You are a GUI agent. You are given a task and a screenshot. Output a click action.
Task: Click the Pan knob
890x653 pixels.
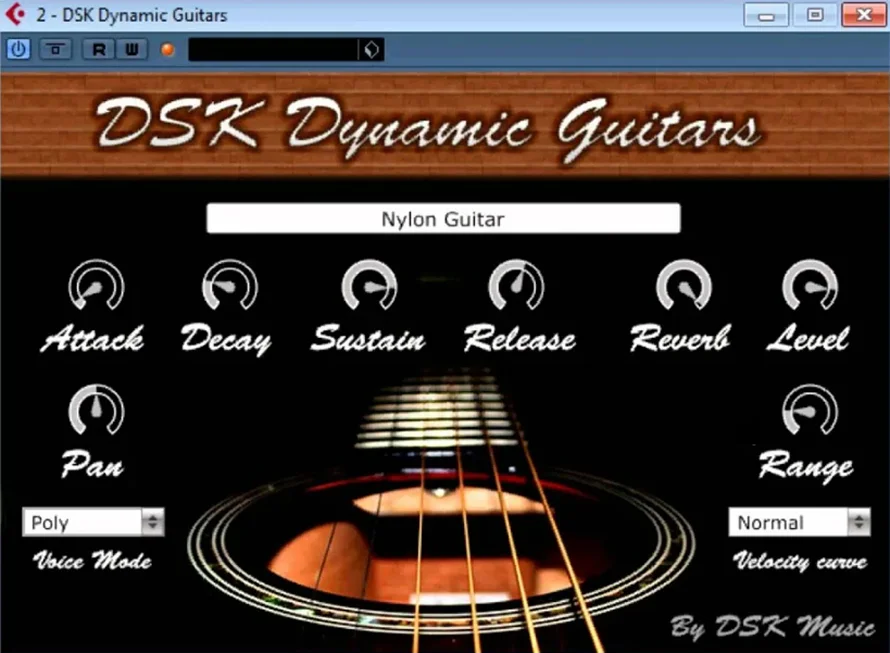point(96,411)
